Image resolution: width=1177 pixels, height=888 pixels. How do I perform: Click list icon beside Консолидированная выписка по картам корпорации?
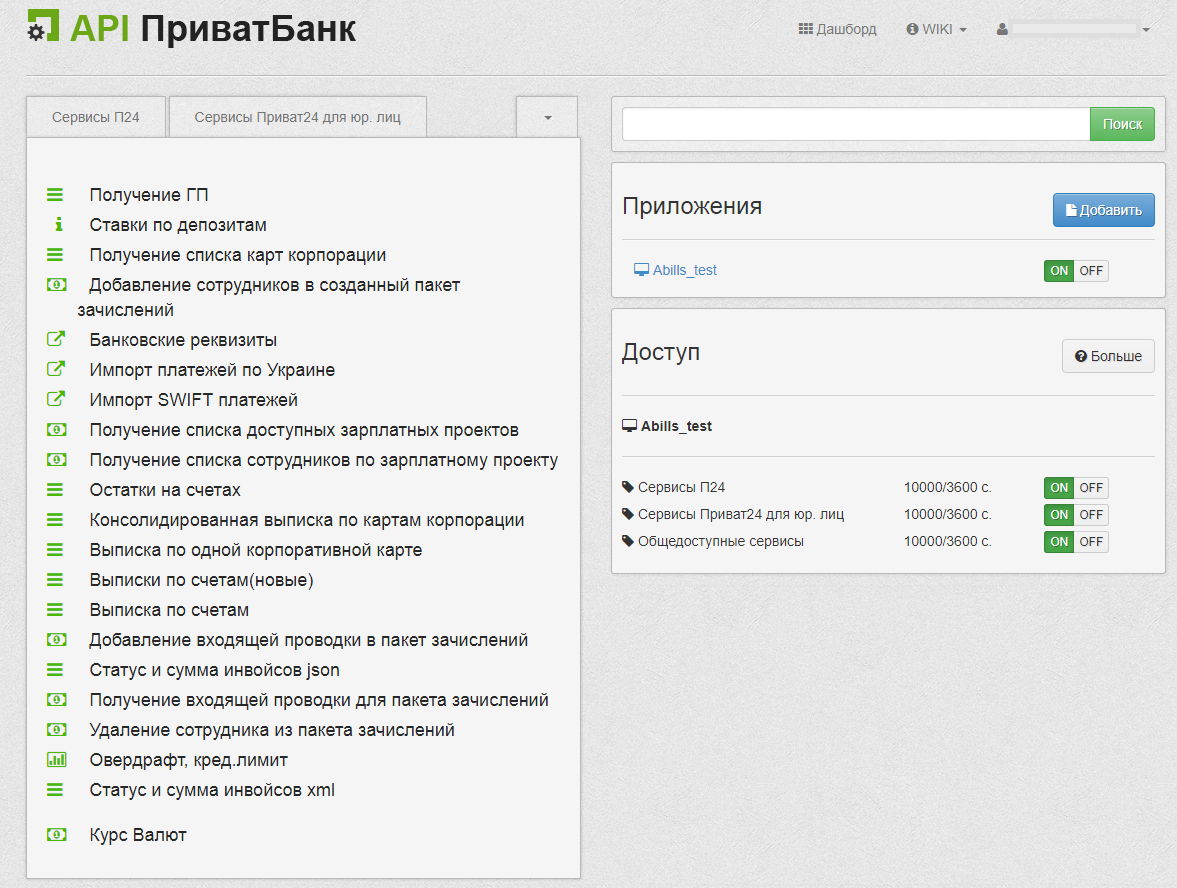click(x=55, y=519)
